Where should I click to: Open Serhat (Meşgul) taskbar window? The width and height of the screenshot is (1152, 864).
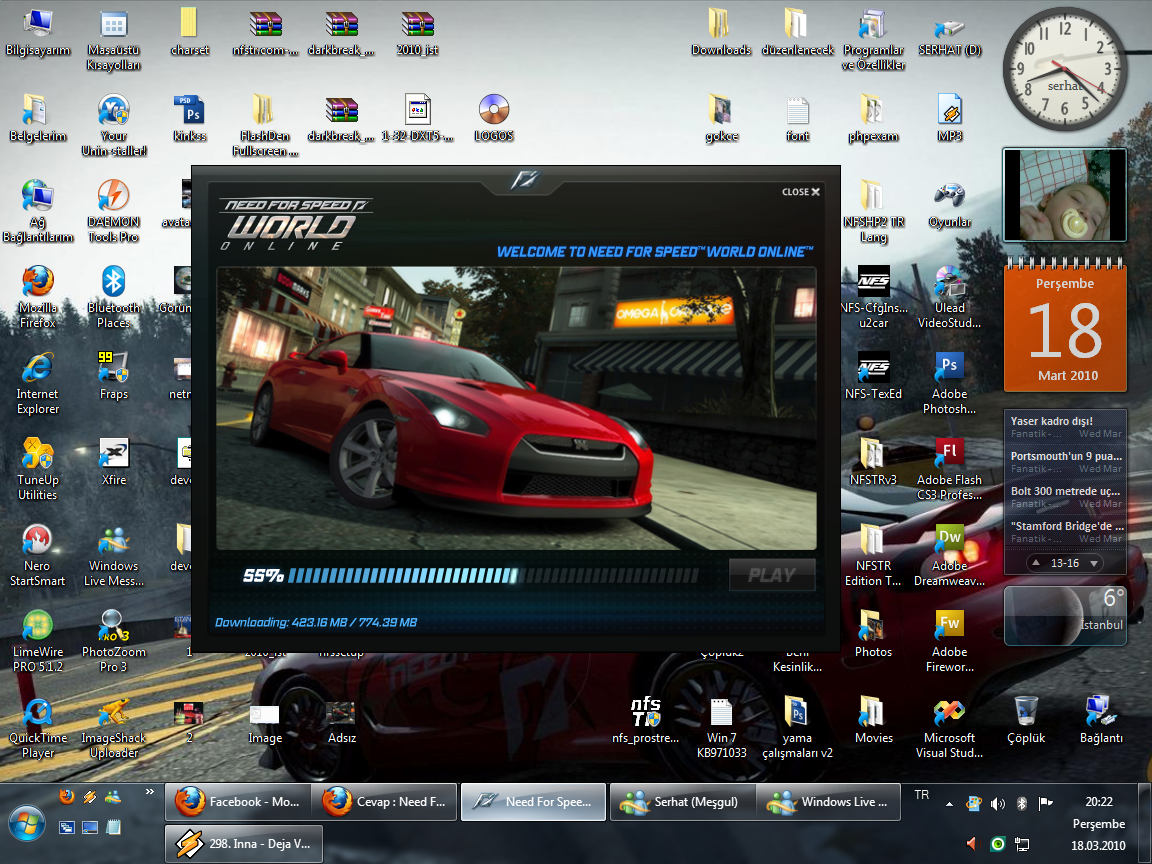pyautogui.click(x=683, y=802)
